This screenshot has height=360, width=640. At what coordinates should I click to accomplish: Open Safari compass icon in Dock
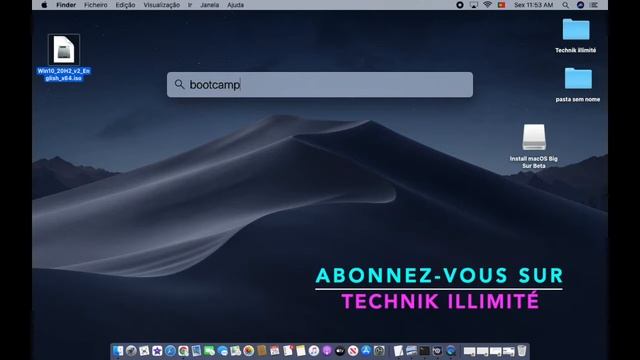pos(170,351)
